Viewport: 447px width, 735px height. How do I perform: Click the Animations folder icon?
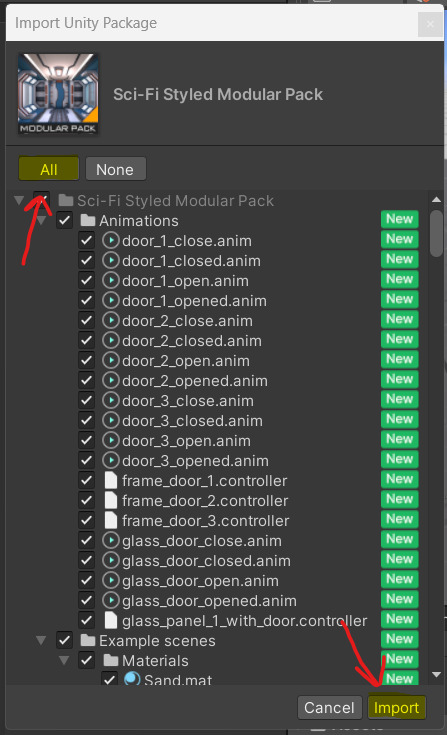coord(88,220)
